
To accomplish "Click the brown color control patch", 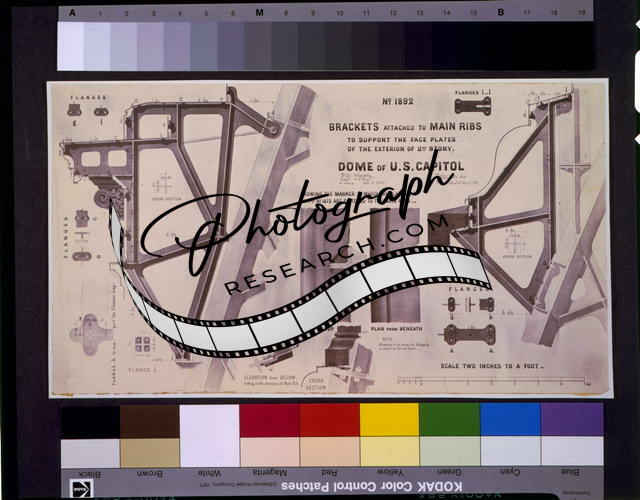I will [x=149, y=420].
